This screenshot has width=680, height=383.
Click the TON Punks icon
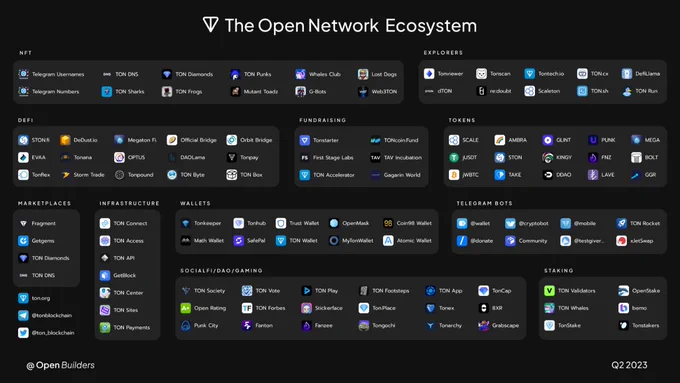[235, 74]
